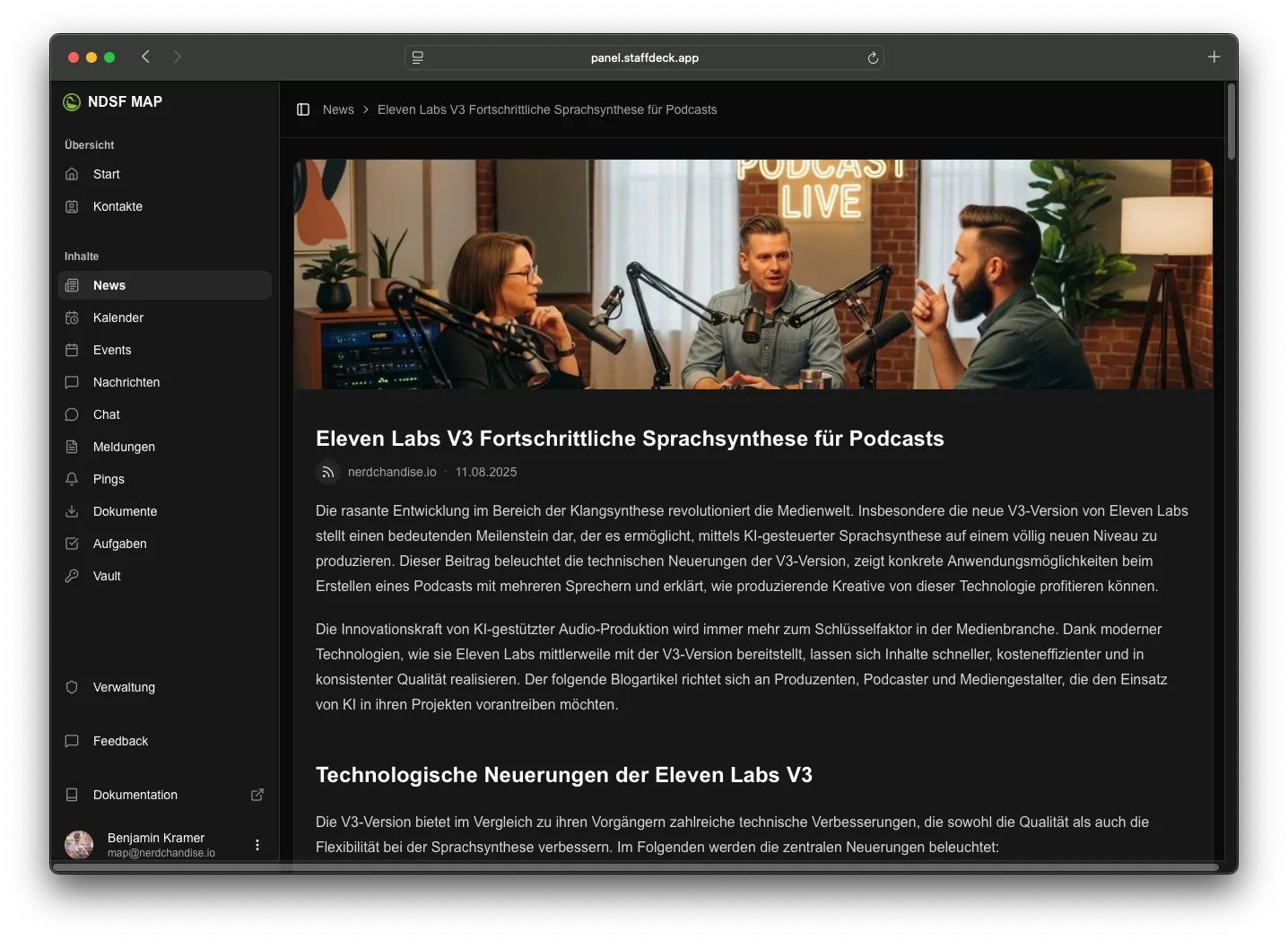The width and height of the screenshot is (1288, 940).
Task: Click the site settings icon in address bar
Action: pyautogui.click(x=418, y=57)
